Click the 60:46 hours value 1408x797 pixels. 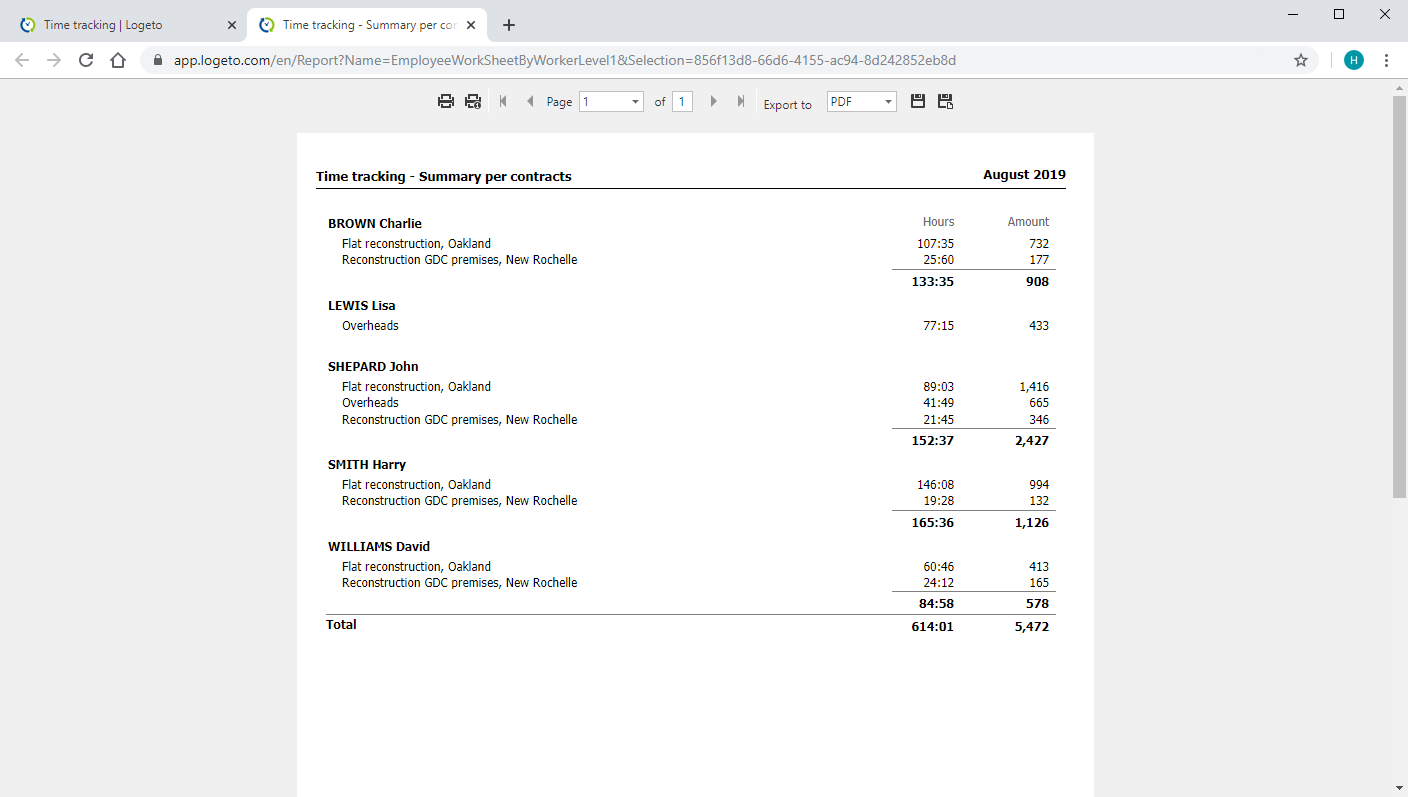(938, 566)
